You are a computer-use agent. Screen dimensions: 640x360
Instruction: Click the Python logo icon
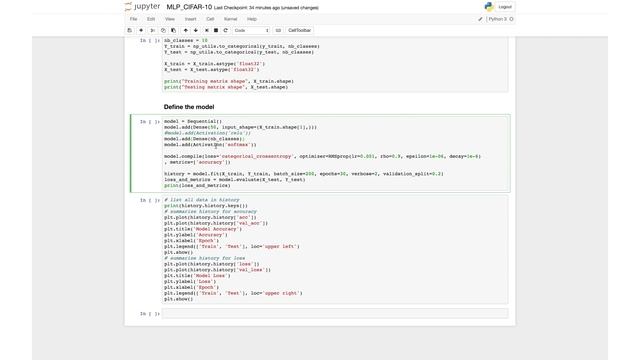click(489, 7)
